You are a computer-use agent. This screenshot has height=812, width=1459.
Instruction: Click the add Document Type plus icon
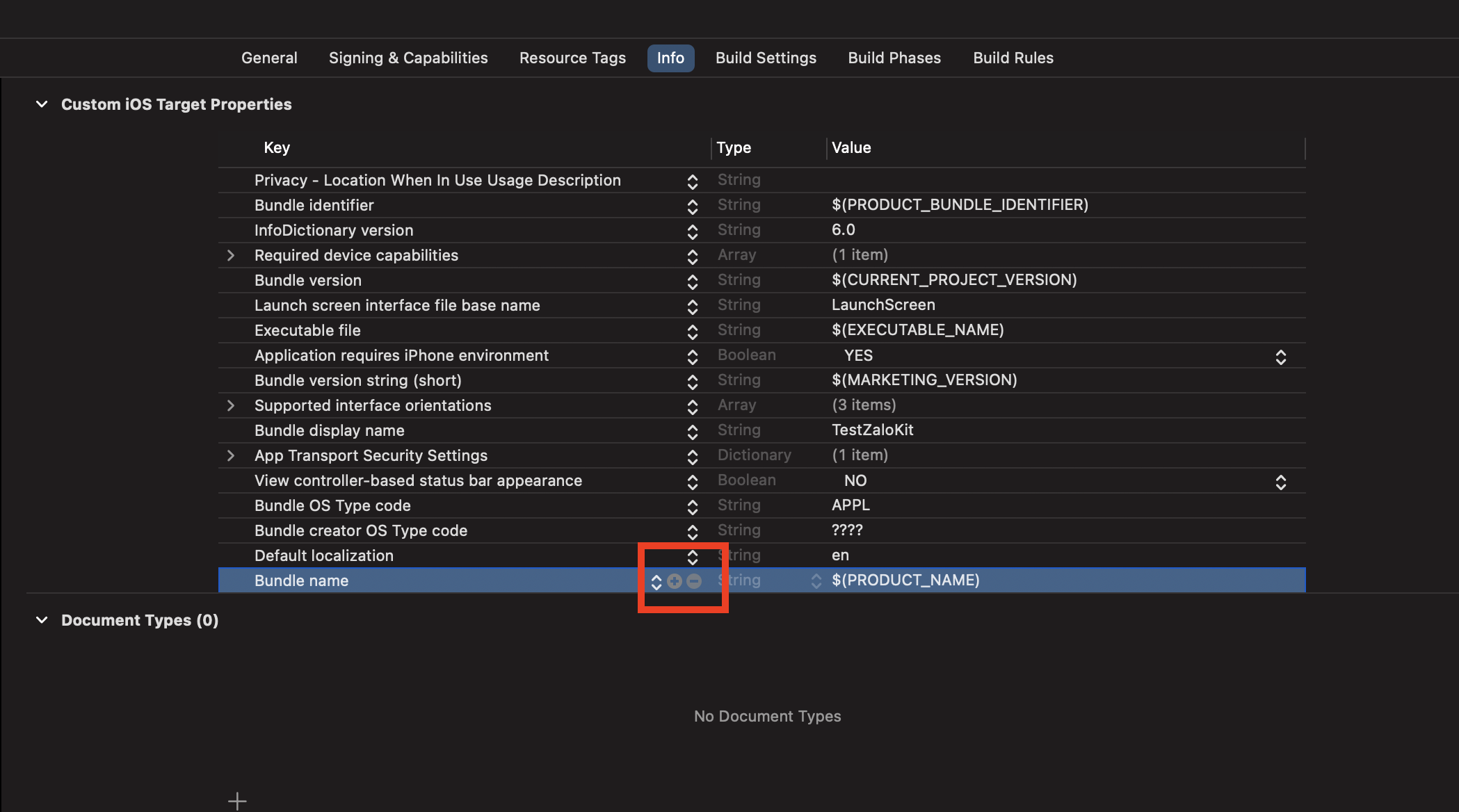pos(237,801)
